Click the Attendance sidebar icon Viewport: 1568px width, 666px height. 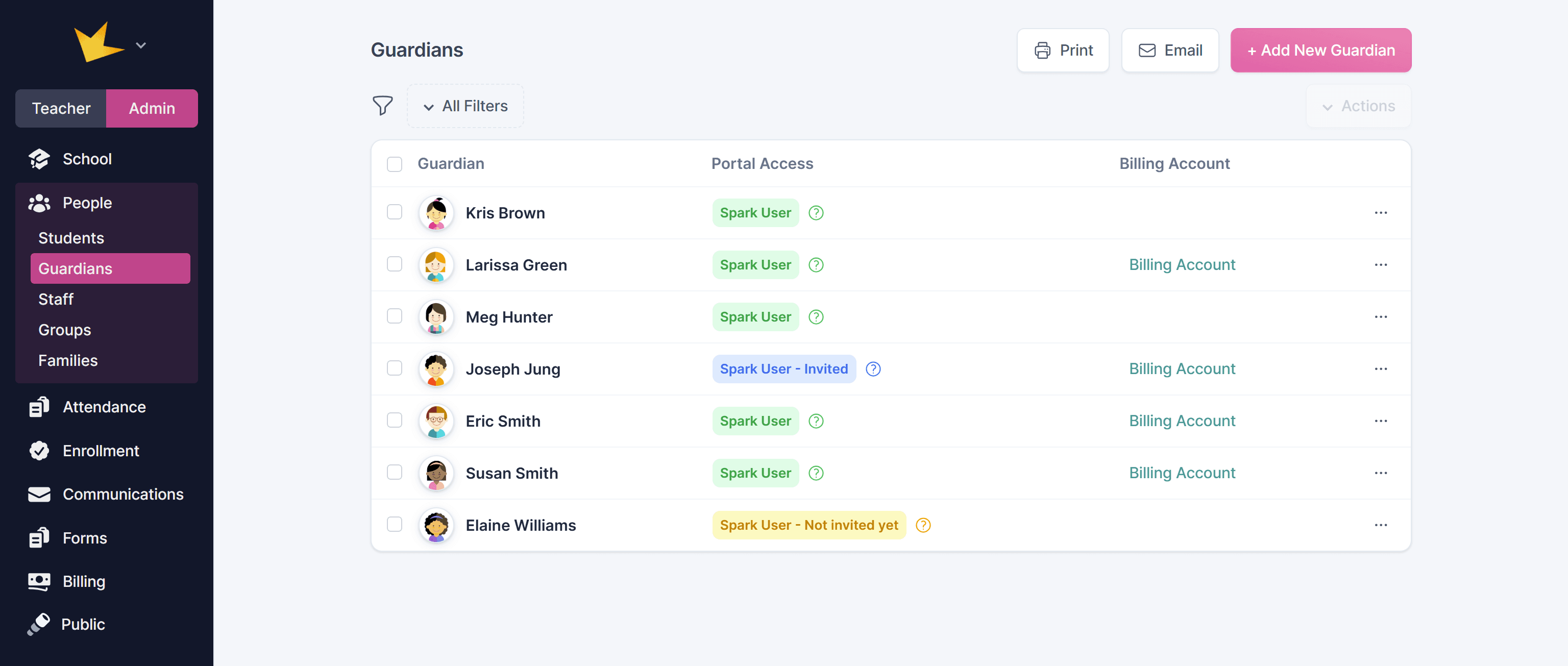(x=40, y=407)
